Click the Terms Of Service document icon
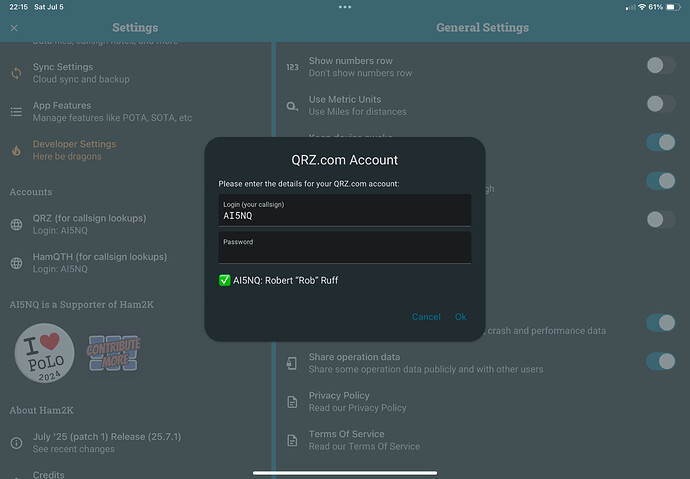 [292, 440]
